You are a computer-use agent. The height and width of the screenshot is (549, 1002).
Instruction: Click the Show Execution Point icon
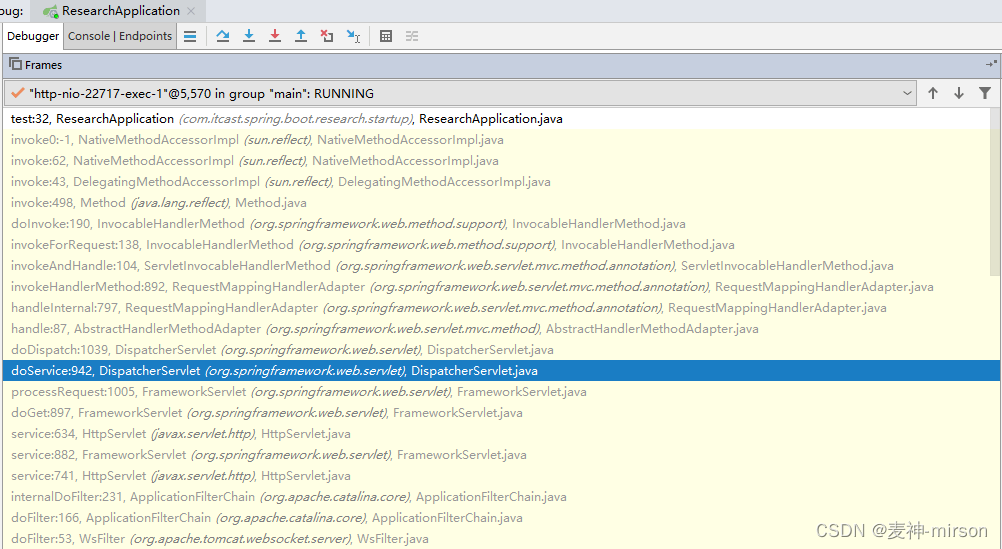tap(190, 36)
